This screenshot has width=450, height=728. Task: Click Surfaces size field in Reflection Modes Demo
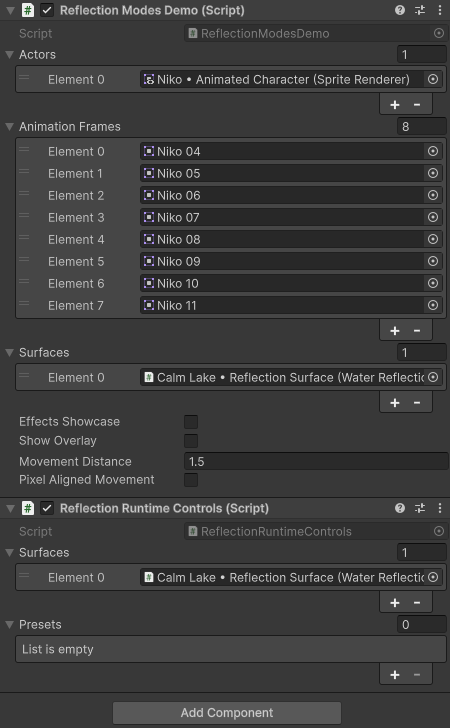(x=422, y=352)
